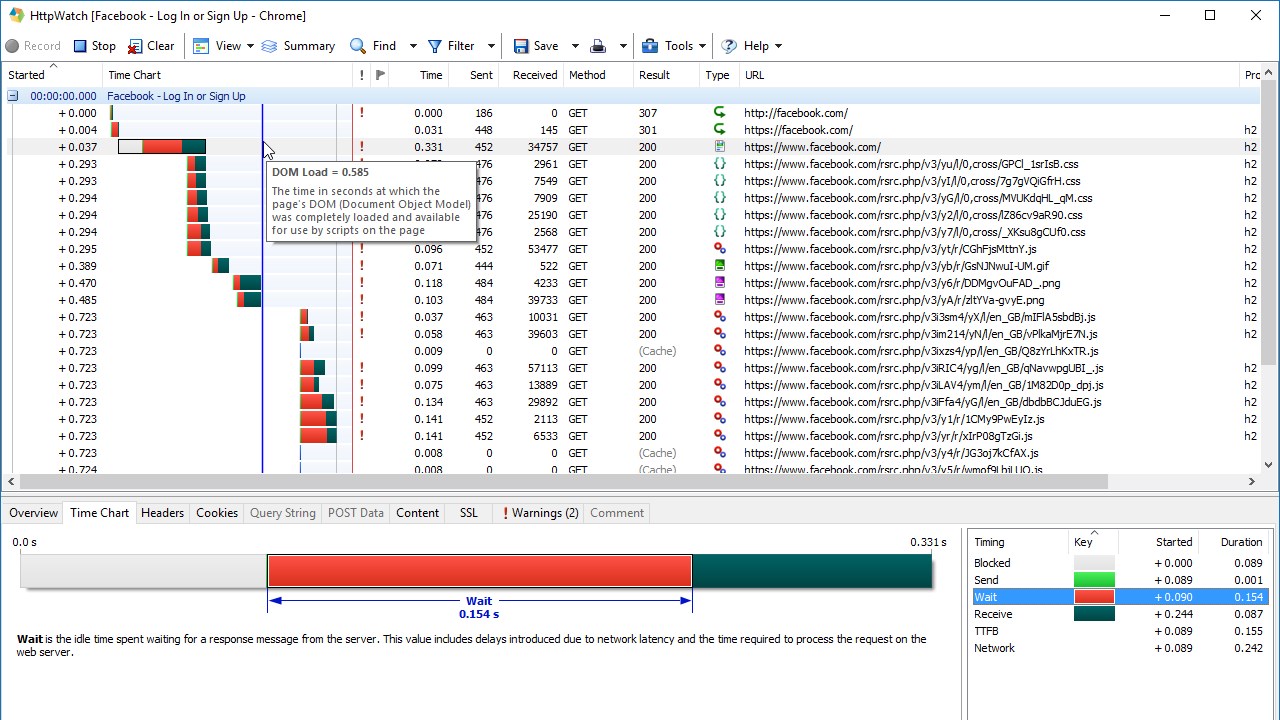
Task: Click the warning mark on the GsNJNwuI-UM.gif row
Action: [x=361, y=266]
